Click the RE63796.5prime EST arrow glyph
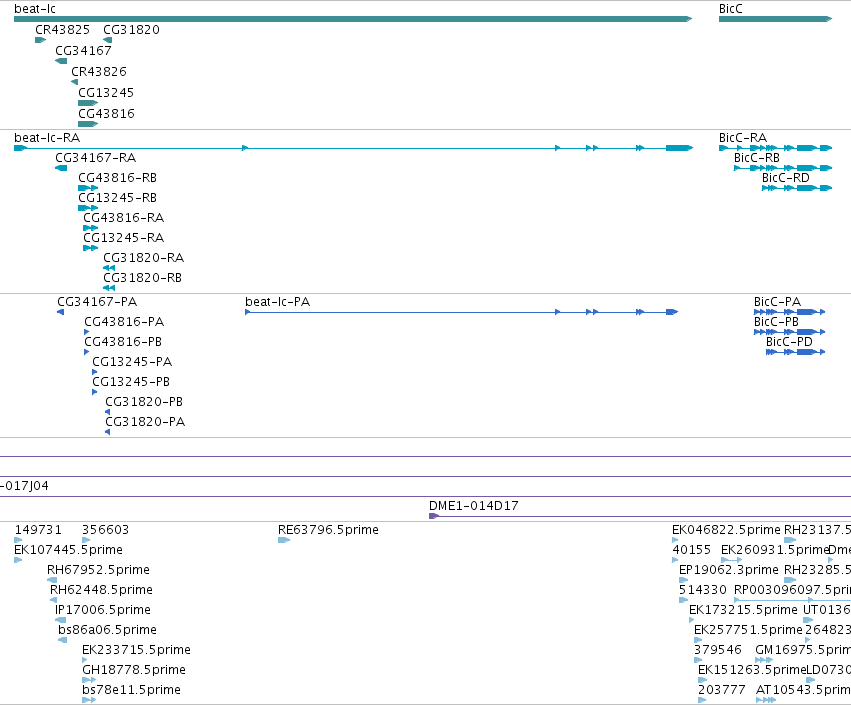Image resolution: width=851 pixels, height=705 pixels. [283, 540]
